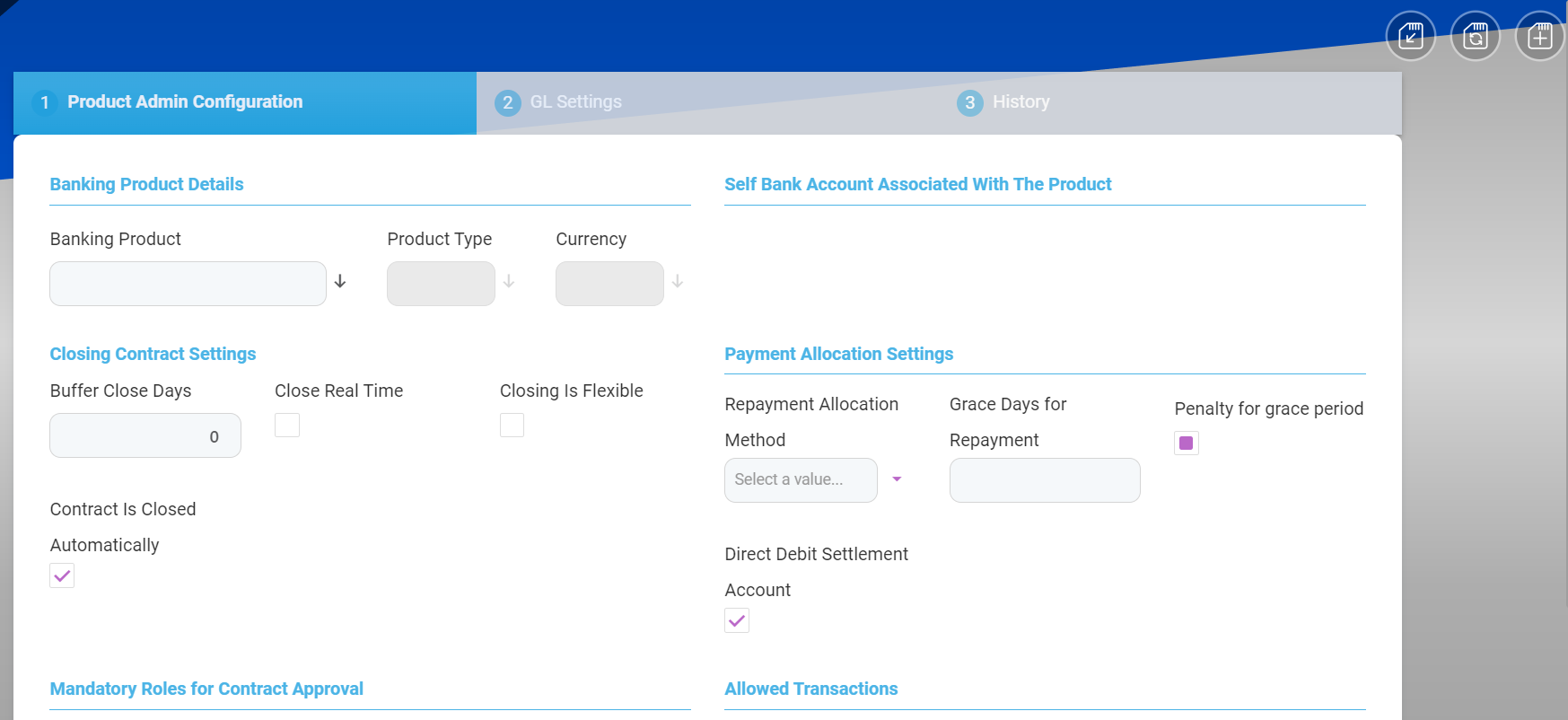Viewport: 1568px width, 720px height.
Task: Switch to the GL Settings tab
Action: pos(575,102)
